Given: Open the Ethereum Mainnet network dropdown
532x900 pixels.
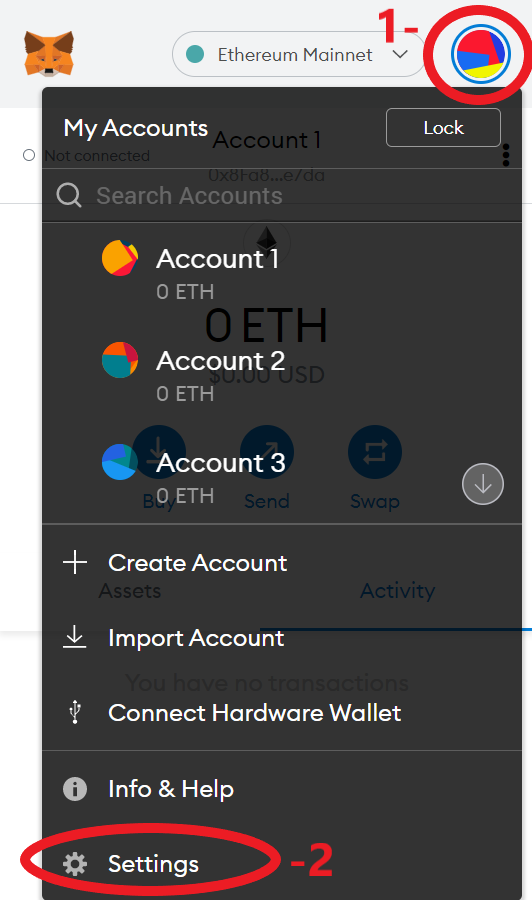Looking at the screenshot, I should point(298,55).
